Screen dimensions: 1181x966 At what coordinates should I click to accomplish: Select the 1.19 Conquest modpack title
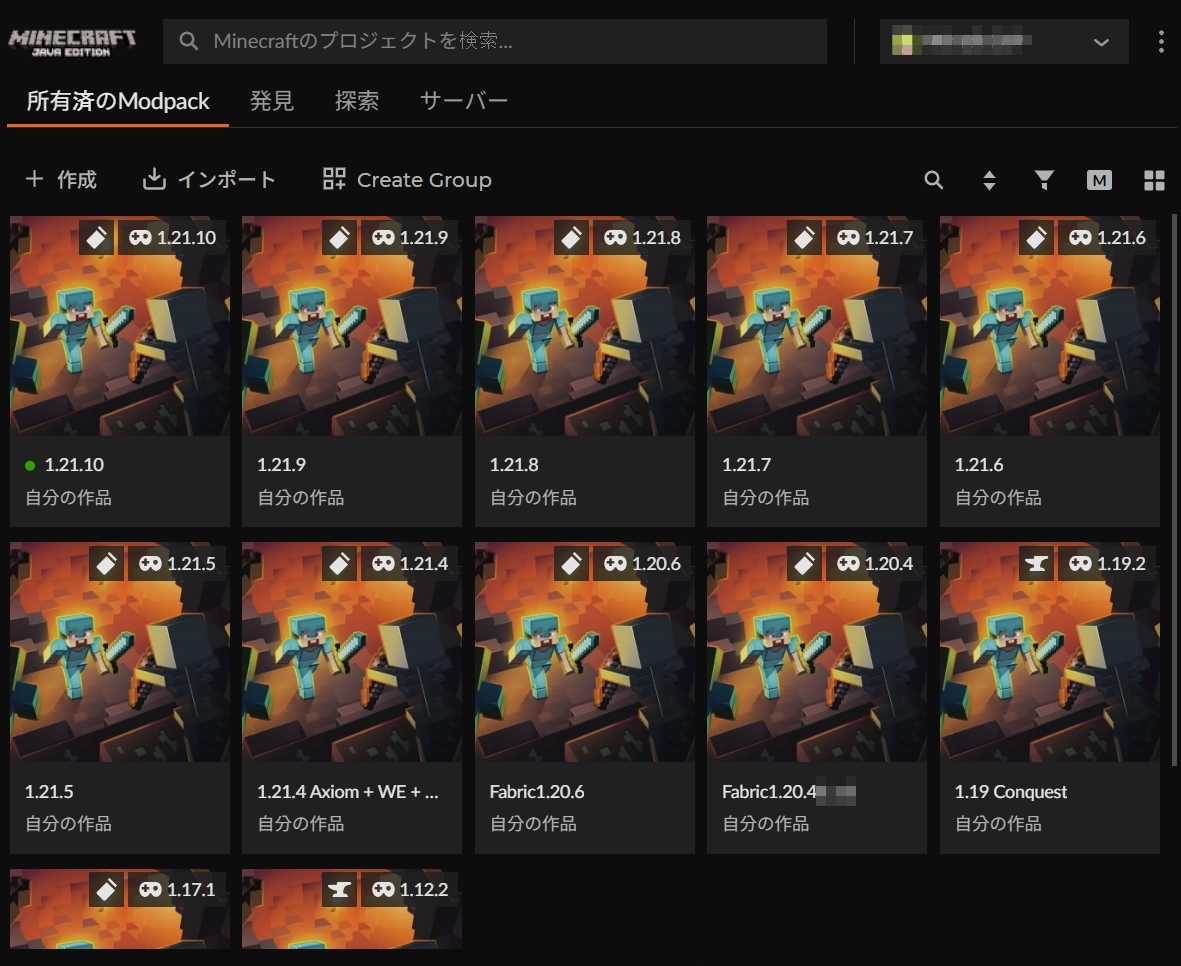coord(1011,791)
